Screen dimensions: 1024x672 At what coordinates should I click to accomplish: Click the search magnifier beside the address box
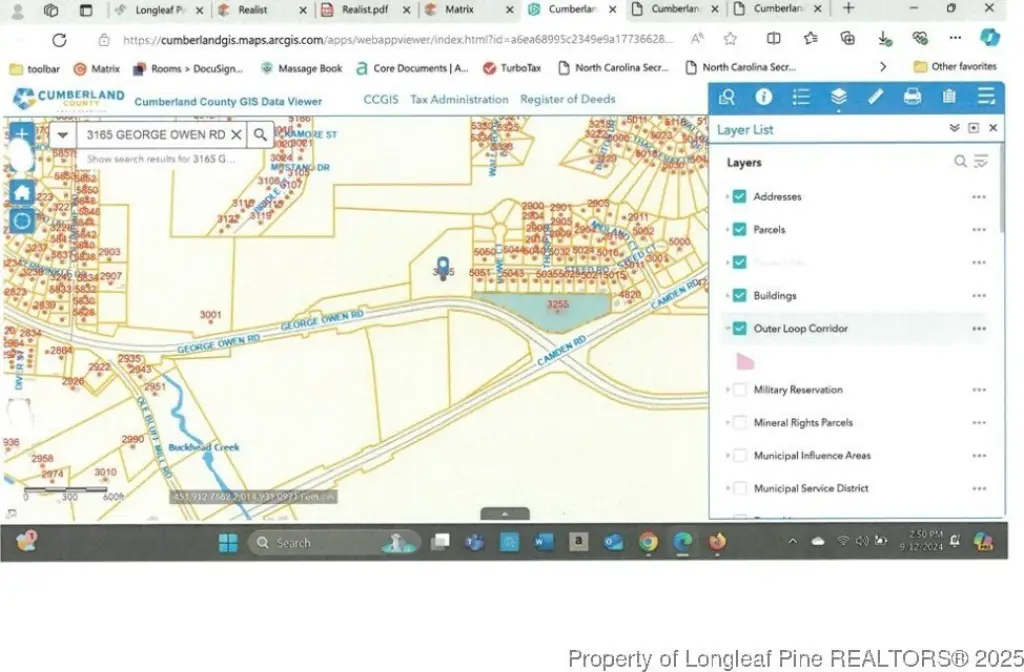[x=259, y=135]
